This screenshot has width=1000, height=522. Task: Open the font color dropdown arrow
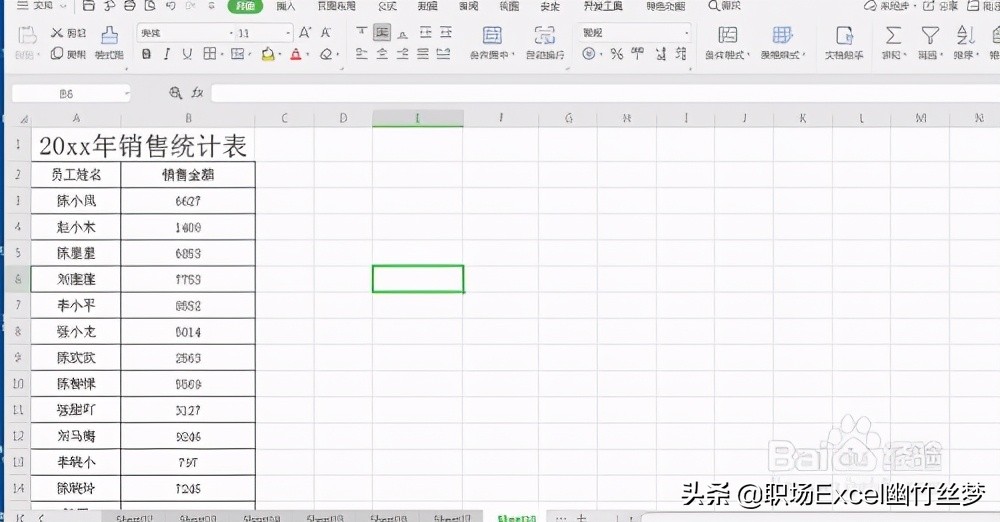(x=308, y=55)
